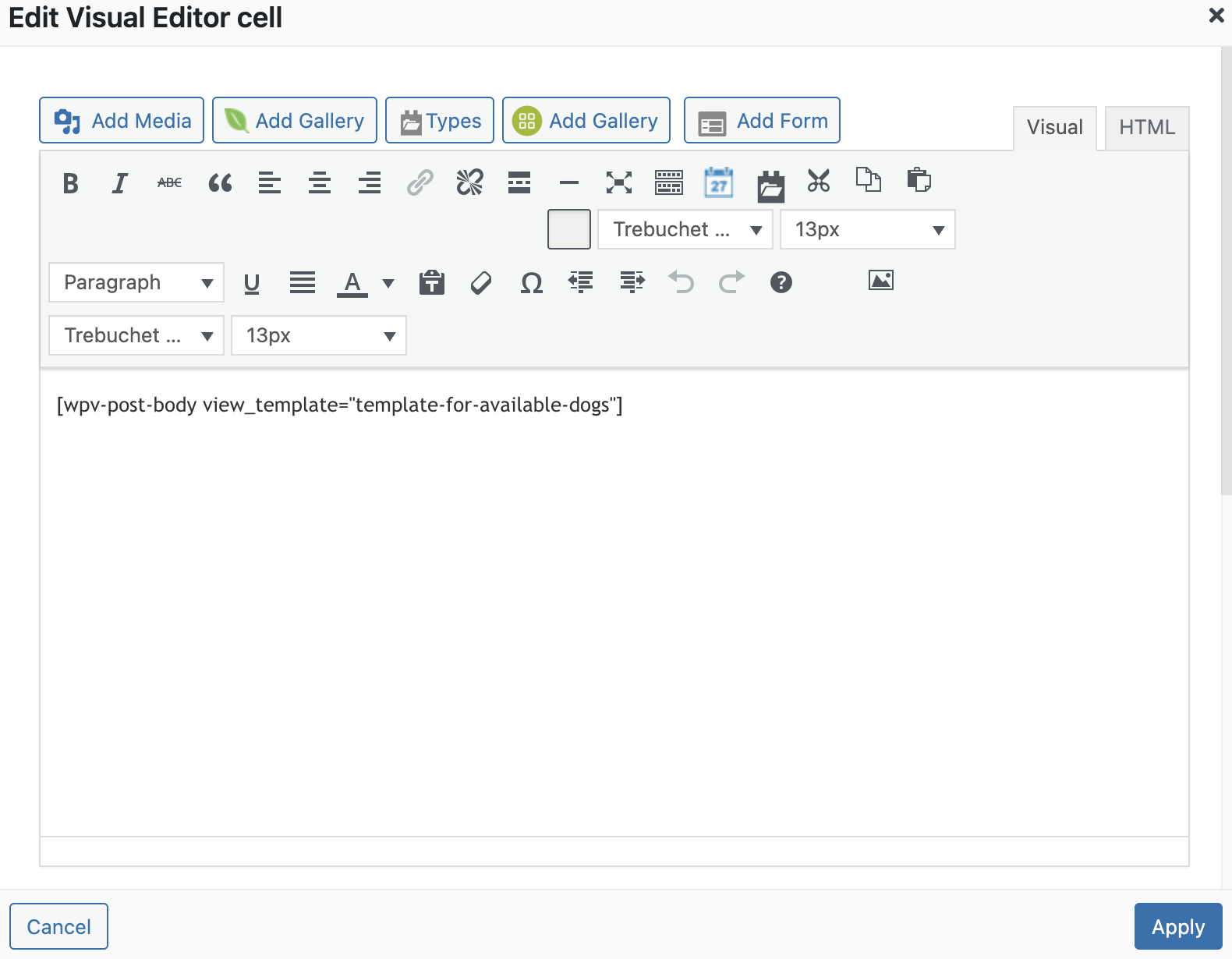Click the cut scissors icon
1232x959 pixels.
pos(819,182)
